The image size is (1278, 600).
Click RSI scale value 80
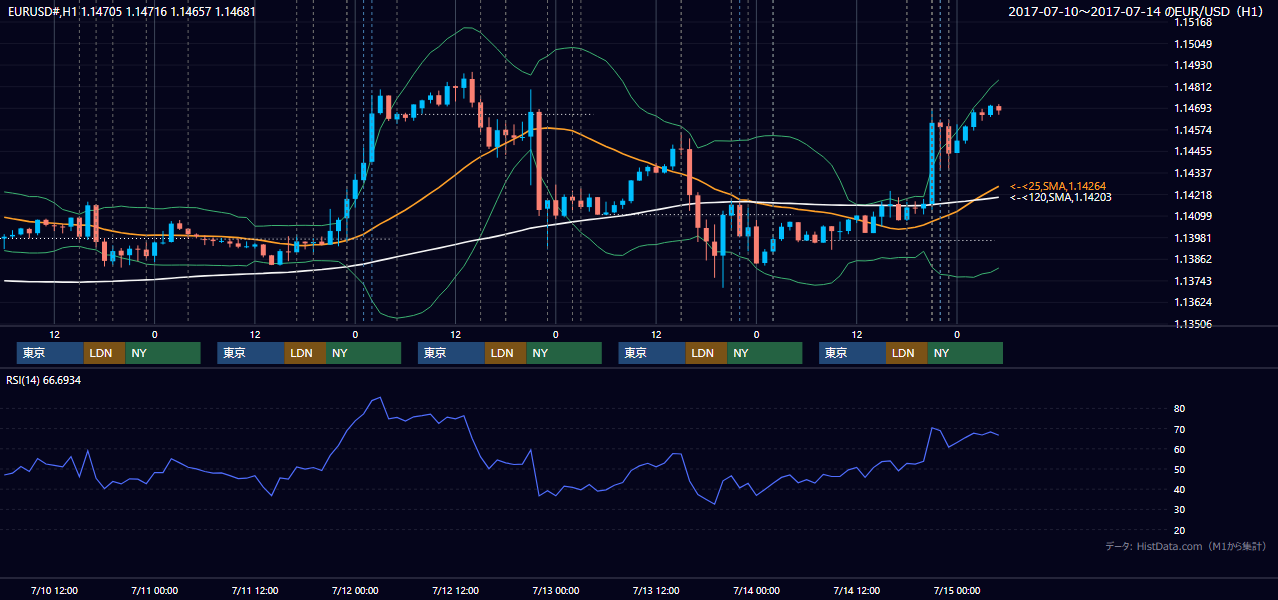point(1180,409)
